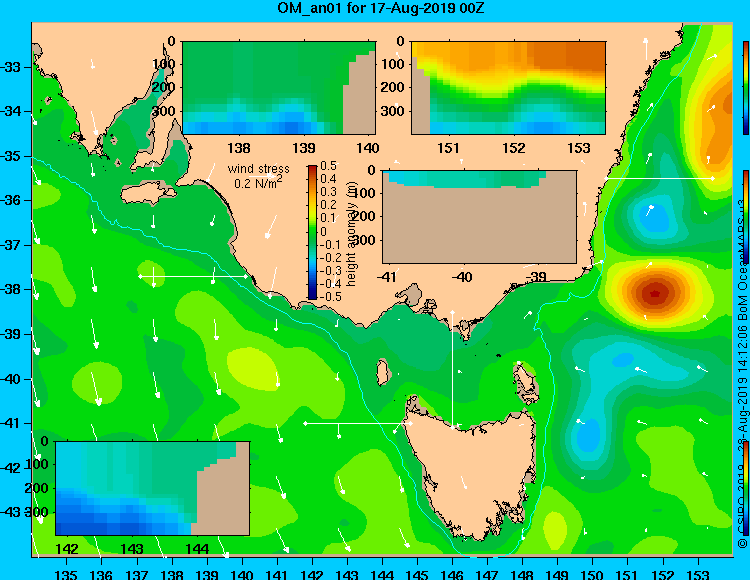Click the -37 latitude axis label
This screenshot has height=580, width=750.
pyautogui.click(x=11, y=245)
